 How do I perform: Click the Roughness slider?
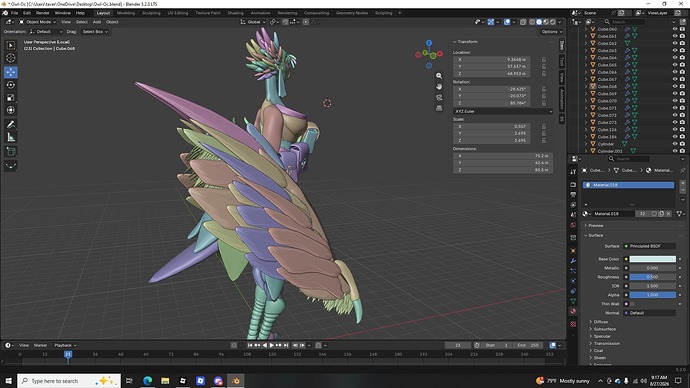pyautogui.click(x=653, y=277)
